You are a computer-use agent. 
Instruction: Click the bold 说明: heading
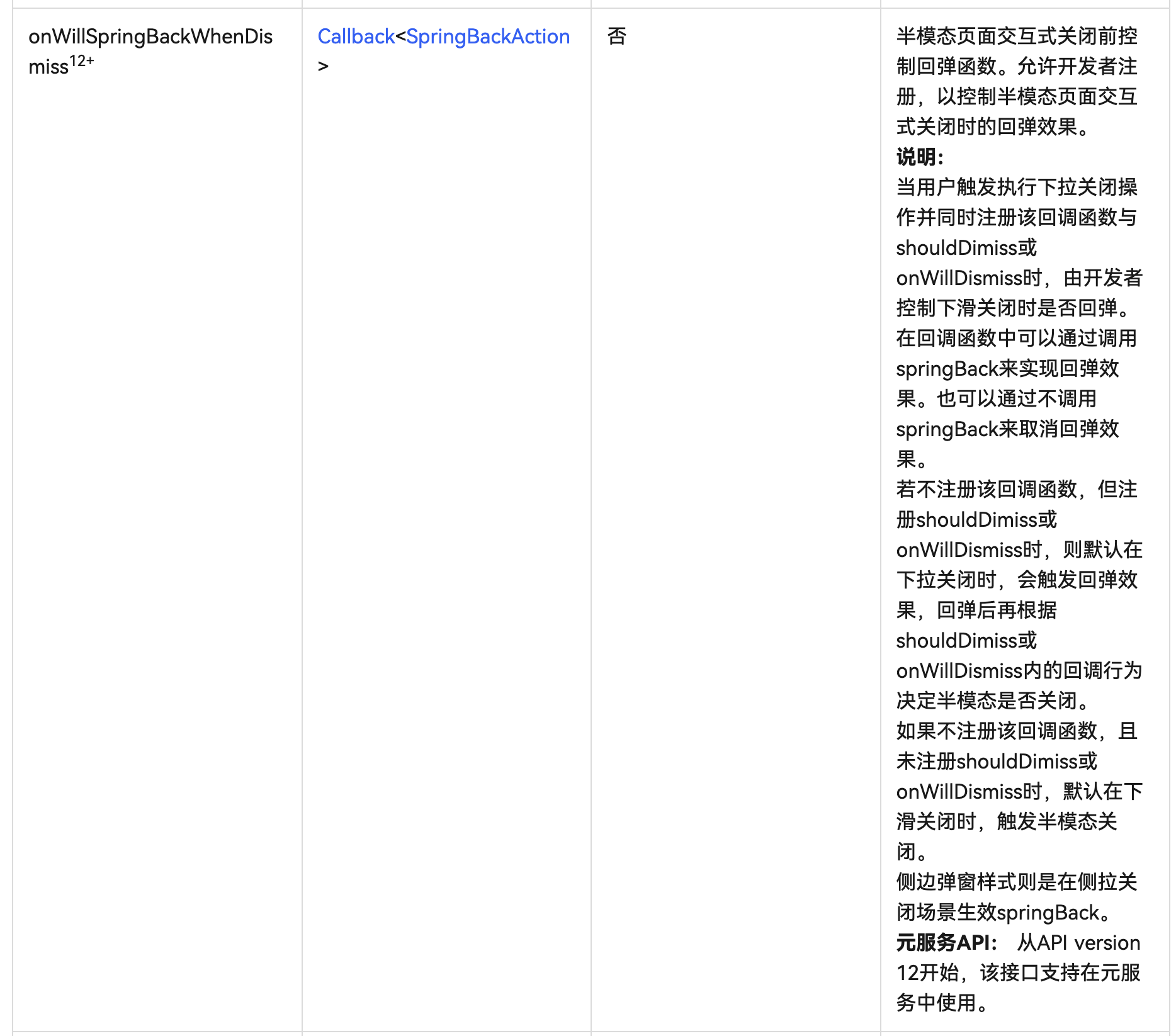coord(920,157)
